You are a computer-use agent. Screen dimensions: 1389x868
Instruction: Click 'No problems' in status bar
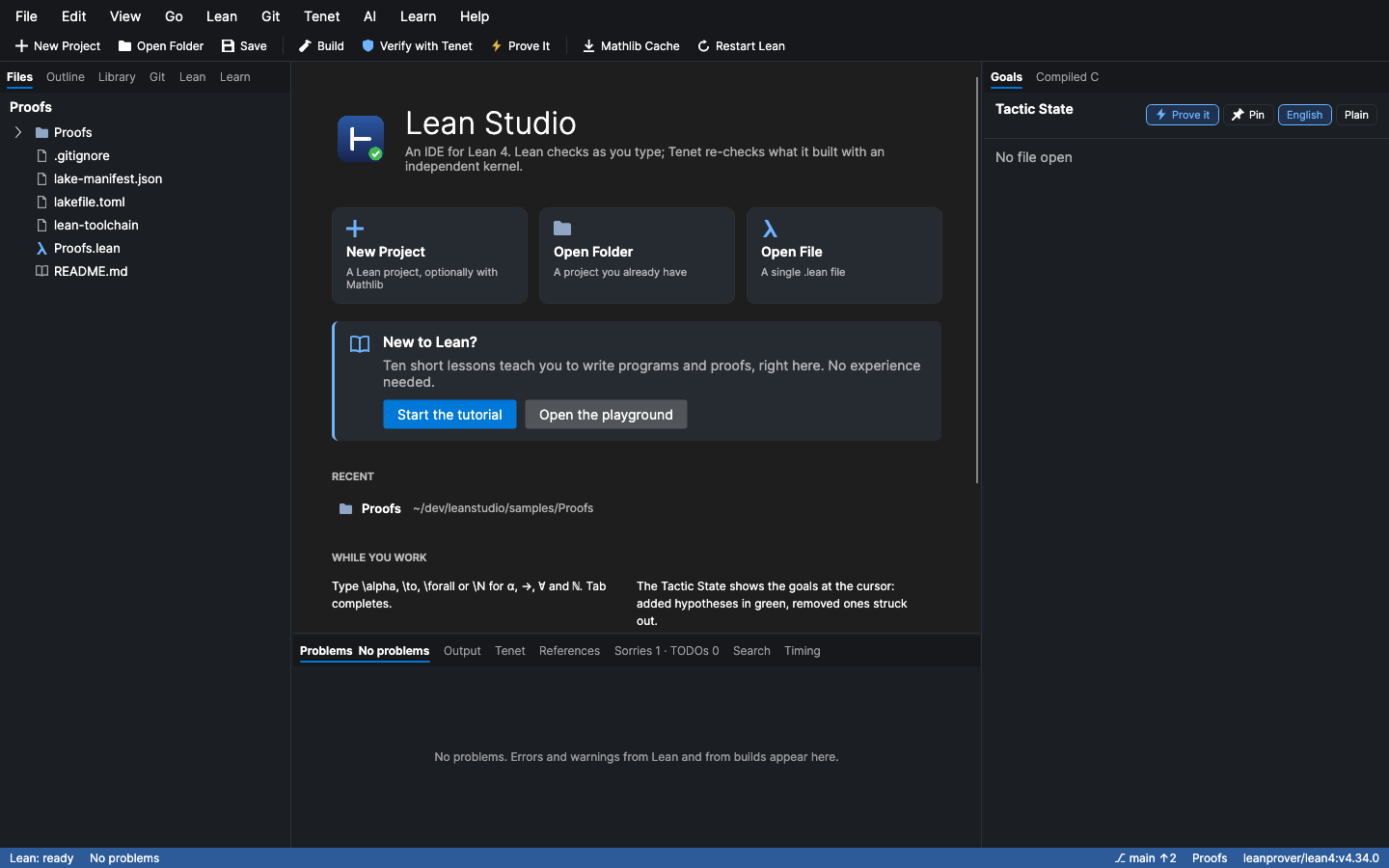(x=124, y=858)
